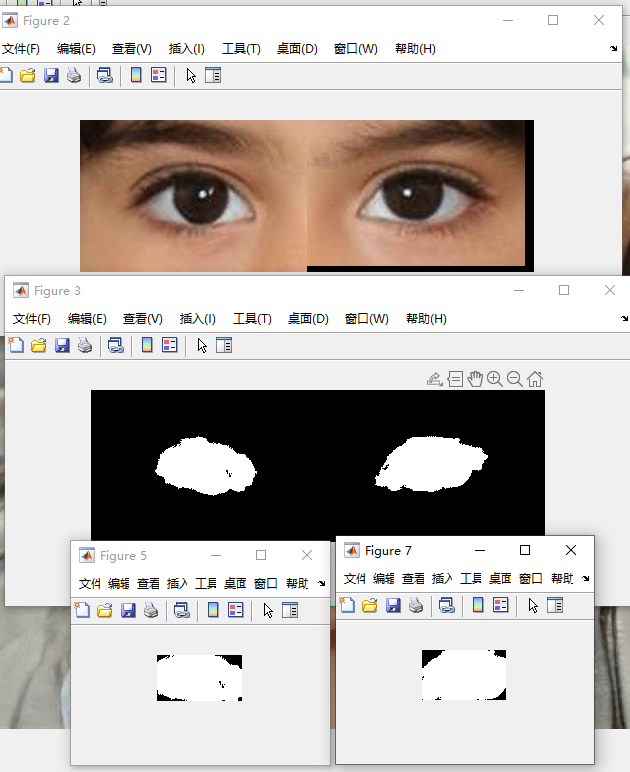New figure icon in Figure 3 toolbar
The width and height of the screenshot is (630, 772).
point(16,345)
